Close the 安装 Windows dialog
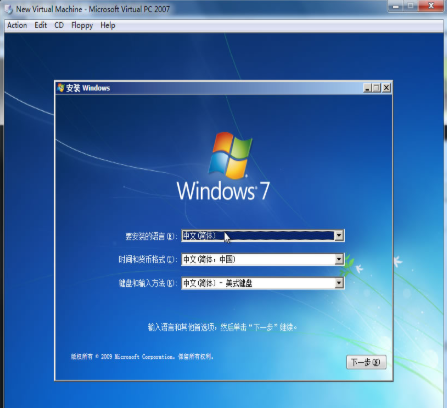 click(386, 88)
